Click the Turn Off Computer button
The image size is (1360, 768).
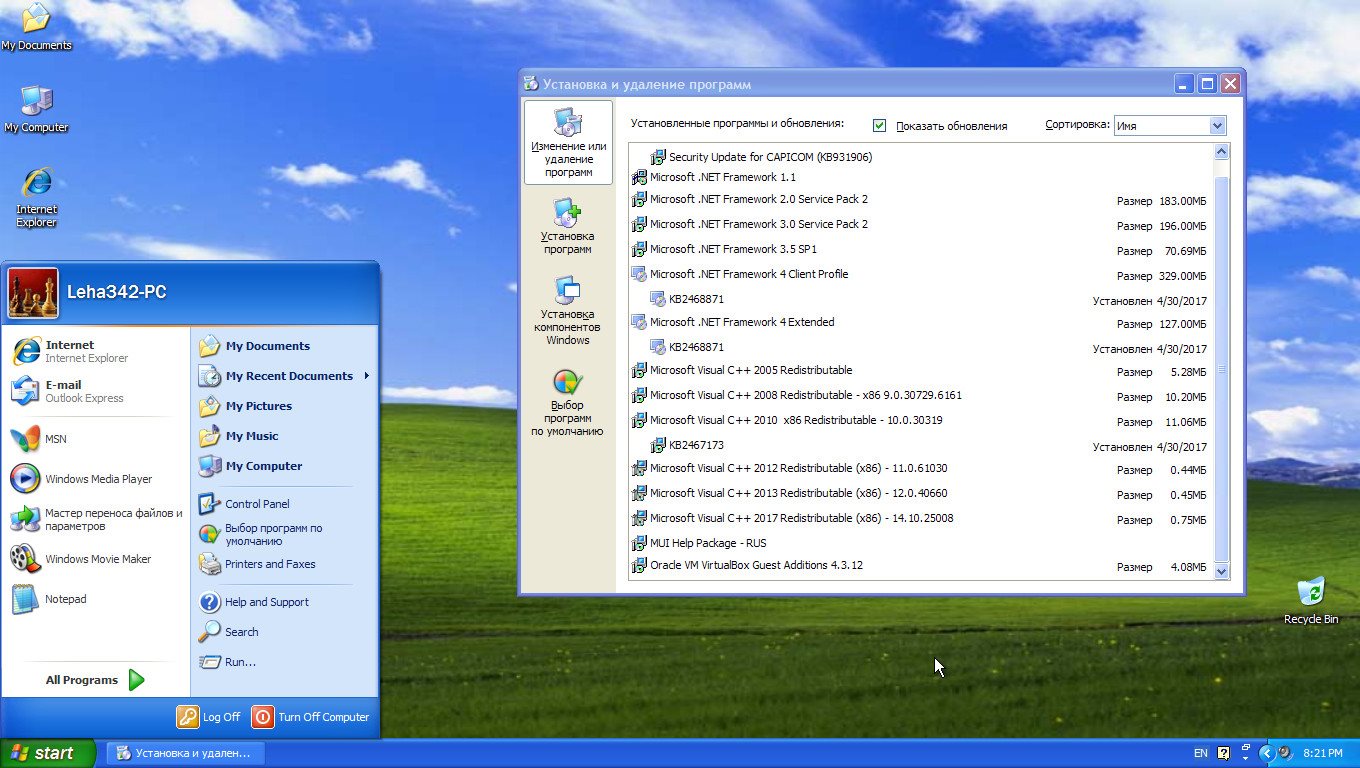coord(311,717)
